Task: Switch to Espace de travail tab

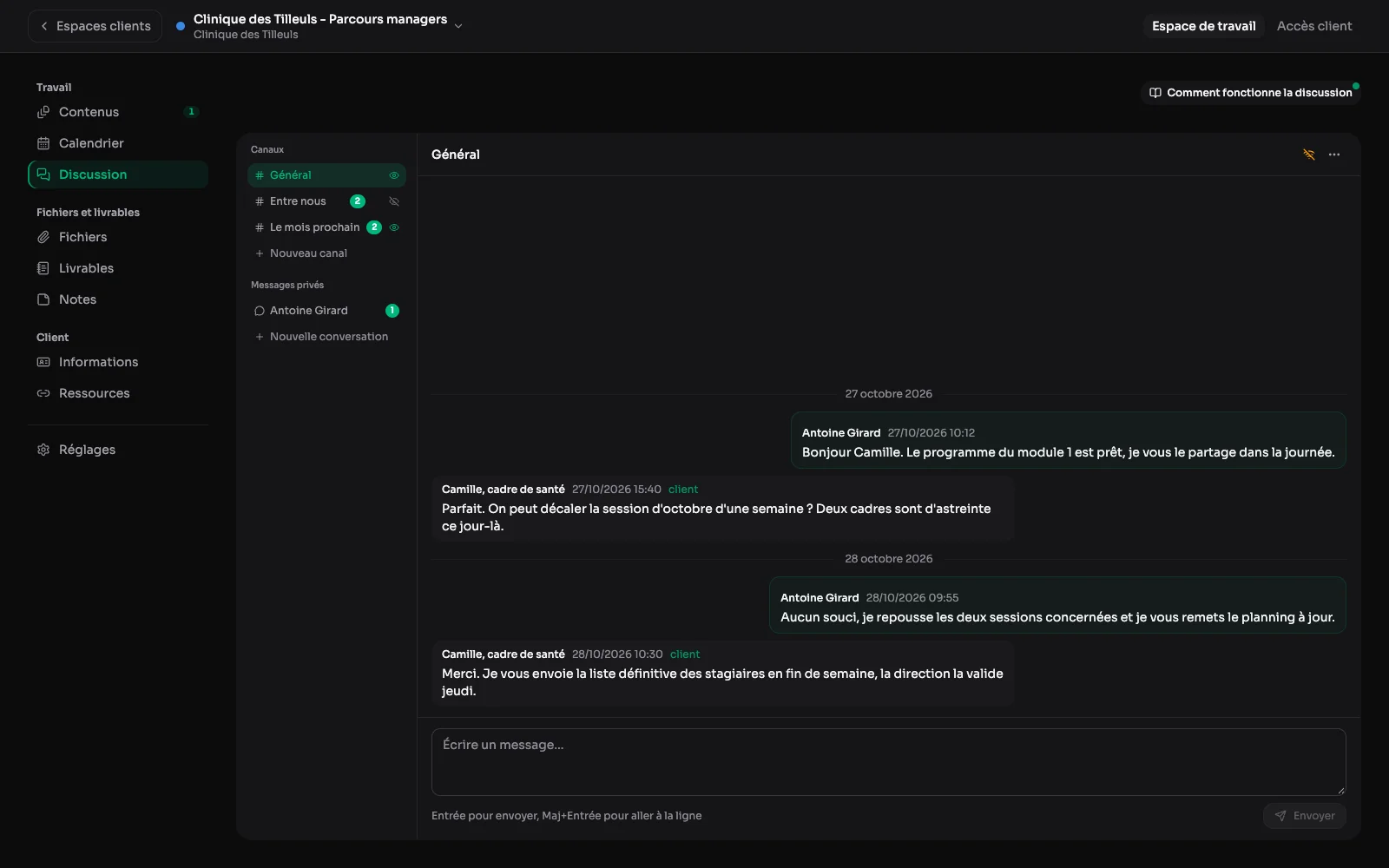Action: pos(1203,26)
